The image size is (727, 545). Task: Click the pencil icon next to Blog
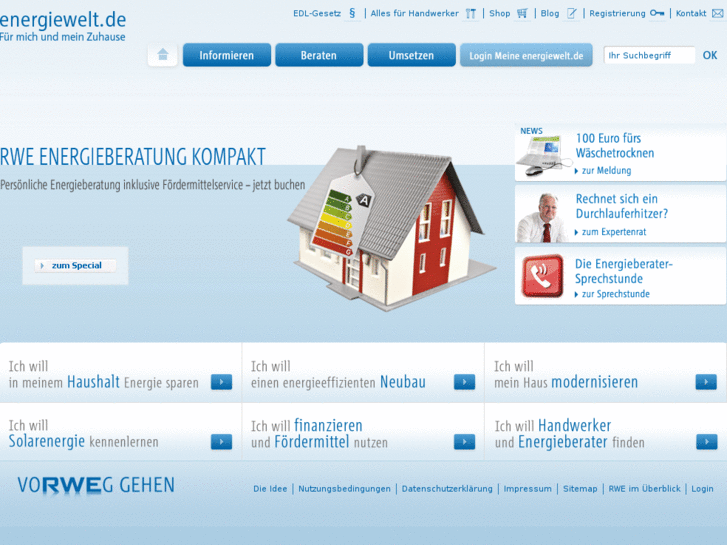(572, 13)
